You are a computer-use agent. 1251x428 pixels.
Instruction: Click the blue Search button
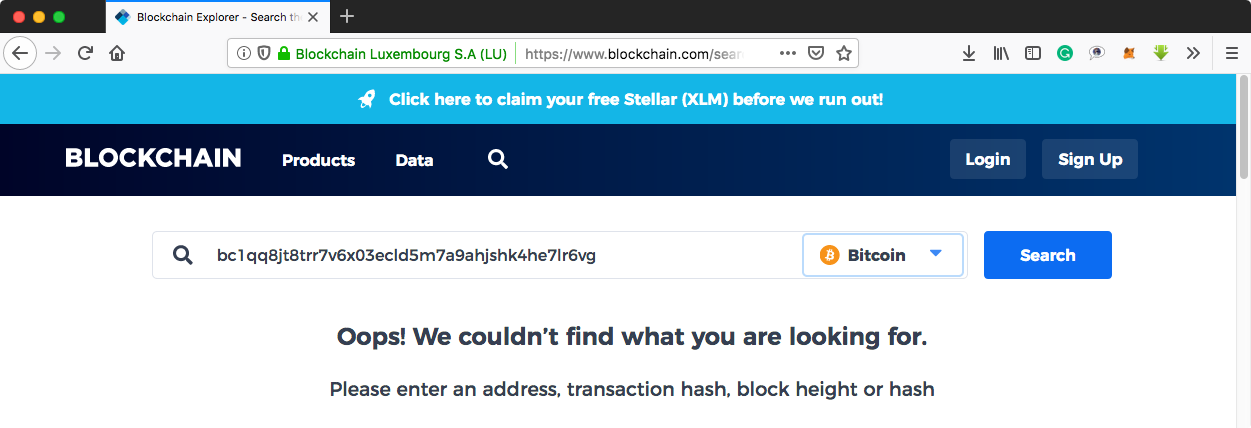point(1048,255)
